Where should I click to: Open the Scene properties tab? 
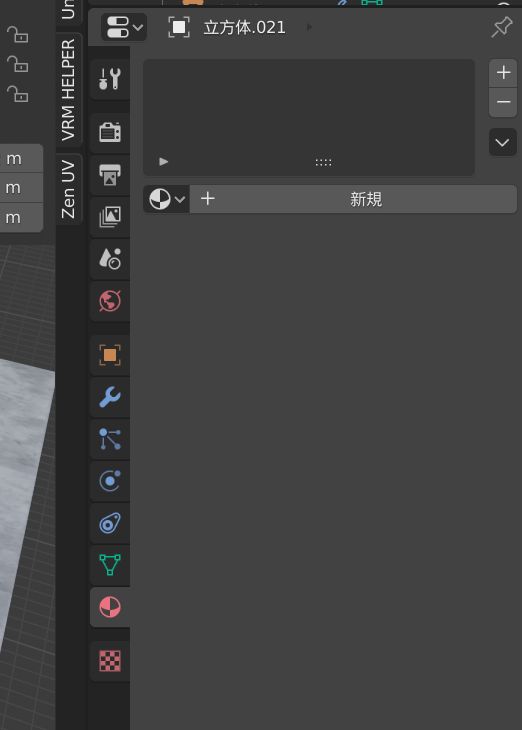pos(110,258)
